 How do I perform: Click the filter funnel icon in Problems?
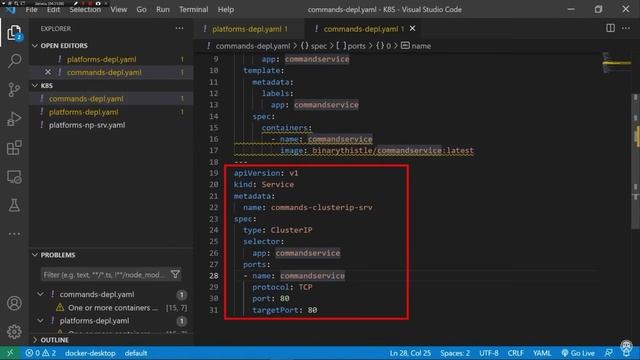point(176,274)
